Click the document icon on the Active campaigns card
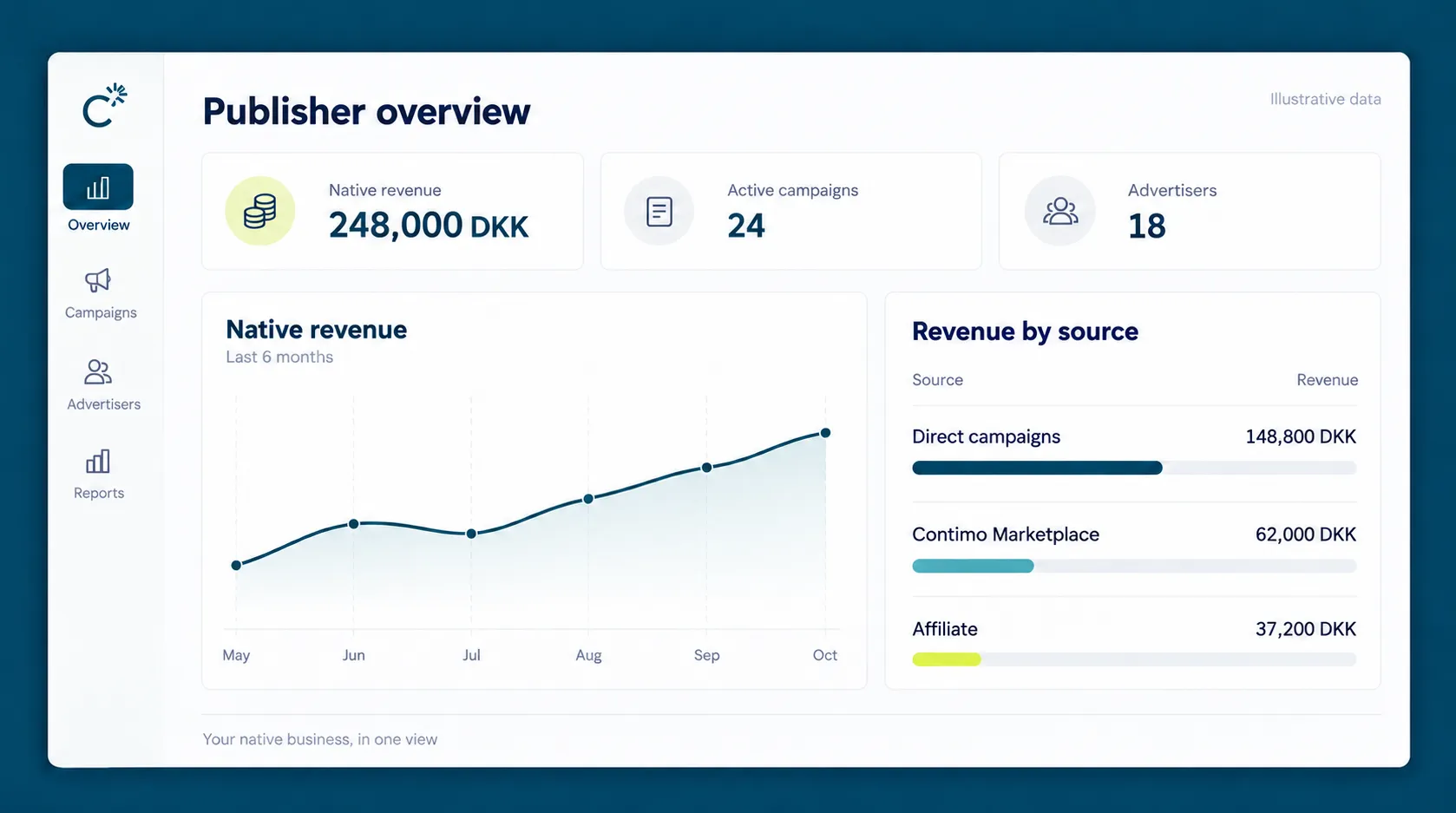This screenshot has height=813, width=1456. coord(659,211)
